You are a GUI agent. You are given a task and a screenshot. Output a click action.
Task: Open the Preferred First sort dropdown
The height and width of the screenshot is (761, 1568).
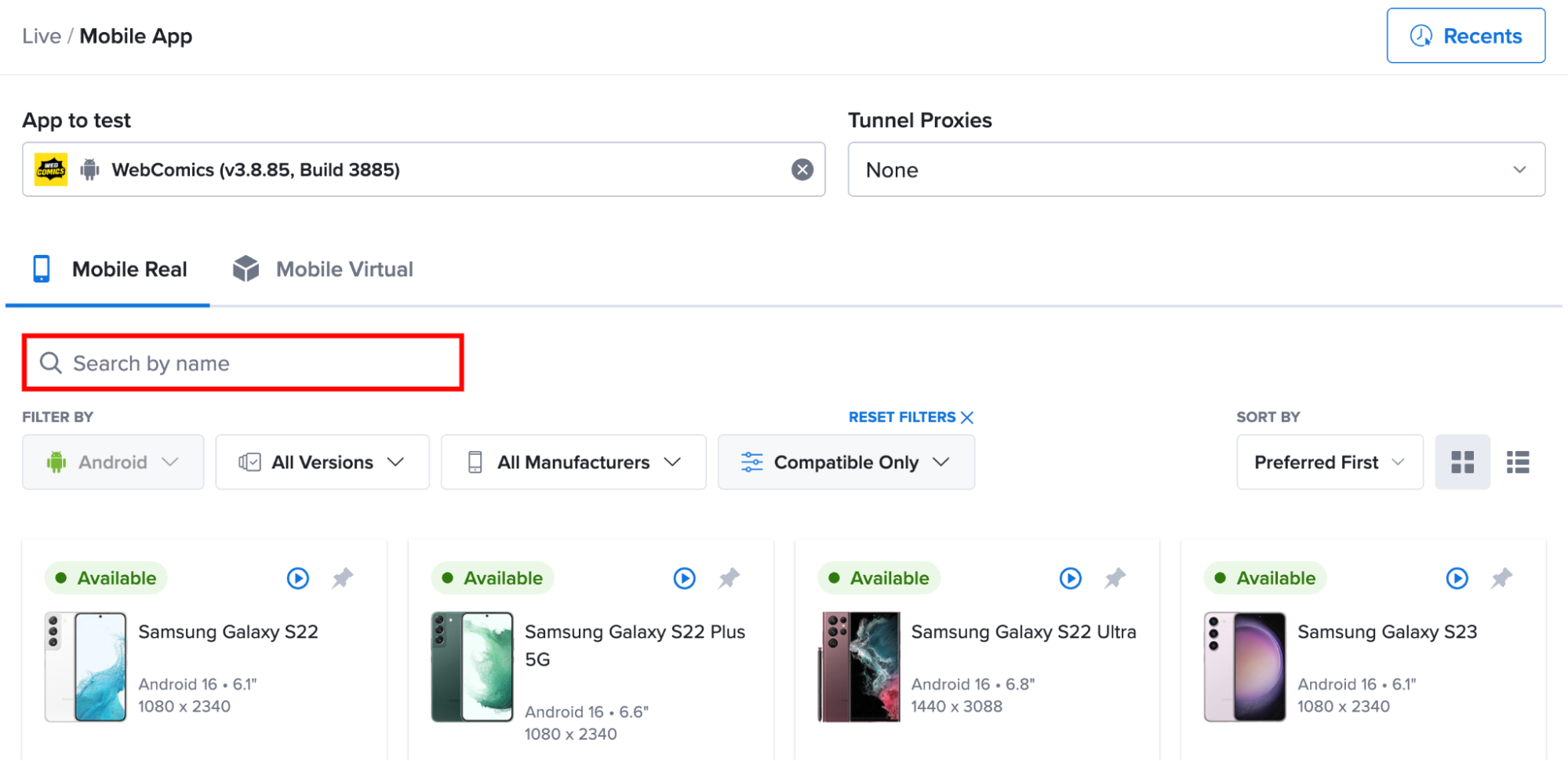(x=1330, y=462)
